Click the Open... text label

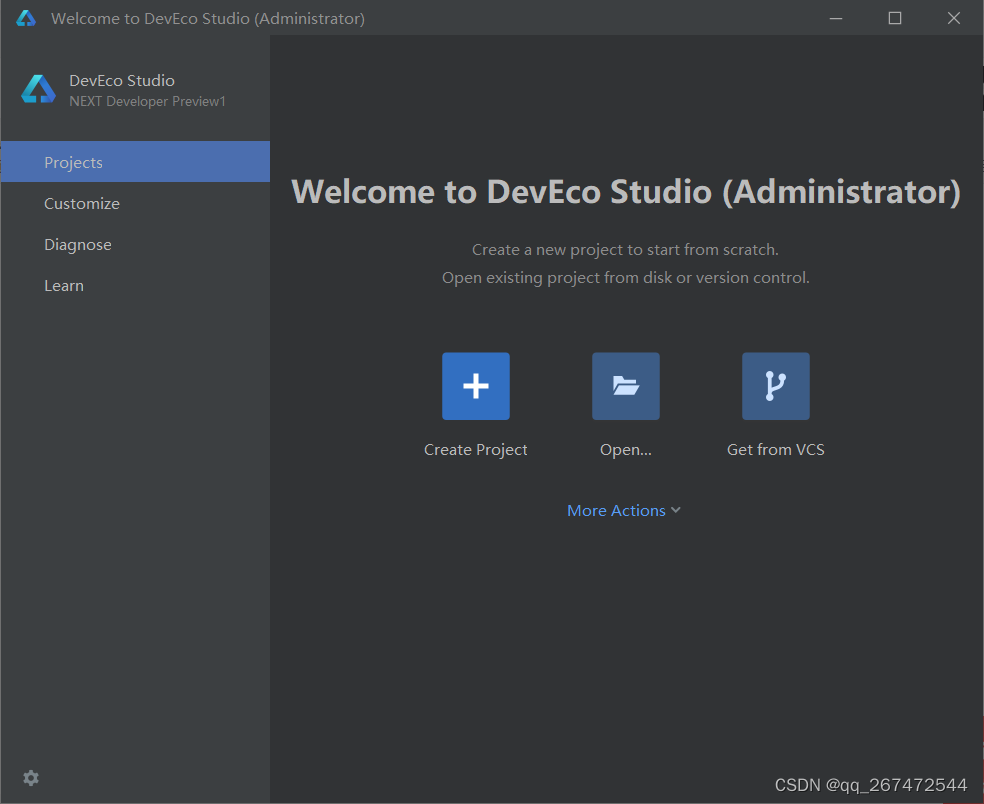(626, 449)
